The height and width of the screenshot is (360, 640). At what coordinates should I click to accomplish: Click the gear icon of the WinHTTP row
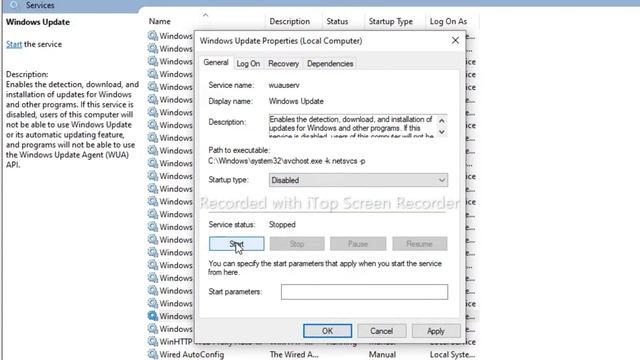[x=153, y=341]
